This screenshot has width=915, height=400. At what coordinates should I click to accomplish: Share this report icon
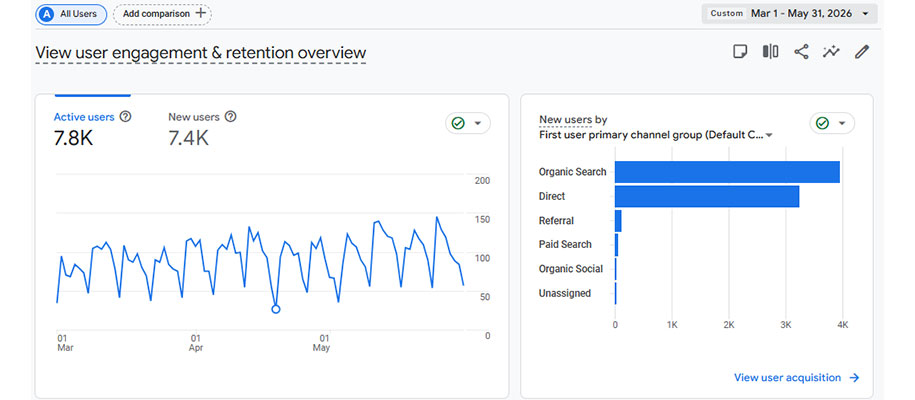pos(801,51)
